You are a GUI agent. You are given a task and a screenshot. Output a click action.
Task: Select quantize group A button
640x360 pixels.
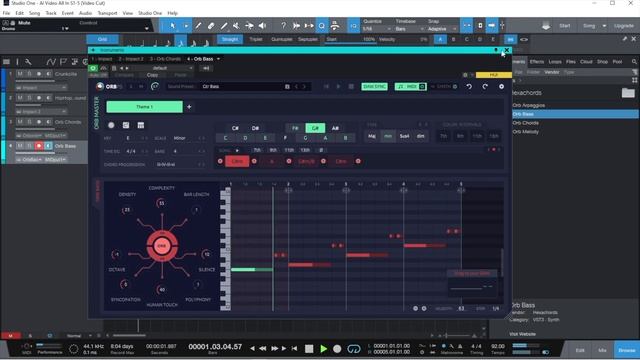tap(440, 40)
